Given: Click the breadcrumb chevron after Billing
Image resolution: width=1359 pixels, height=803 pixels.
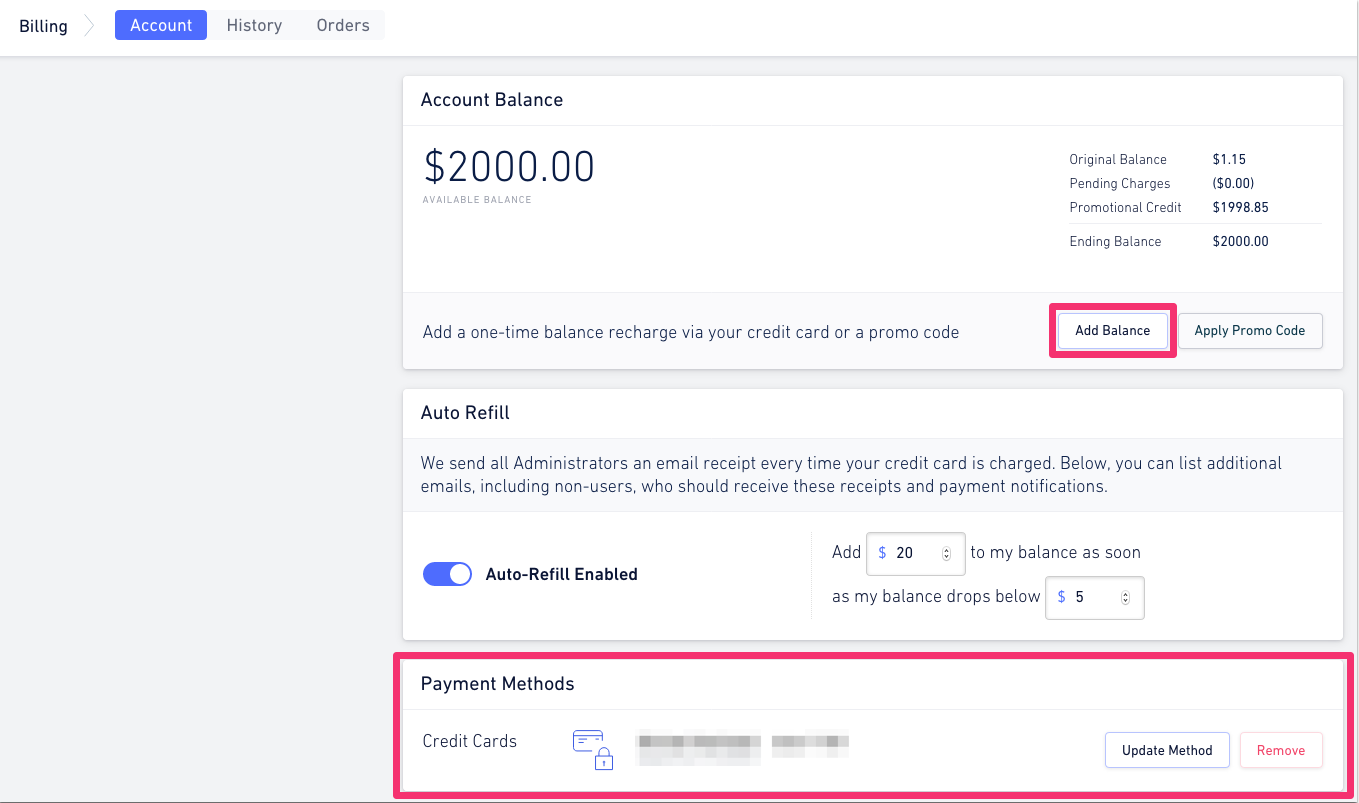Looking at the screenshot, I should coord(88,26).
